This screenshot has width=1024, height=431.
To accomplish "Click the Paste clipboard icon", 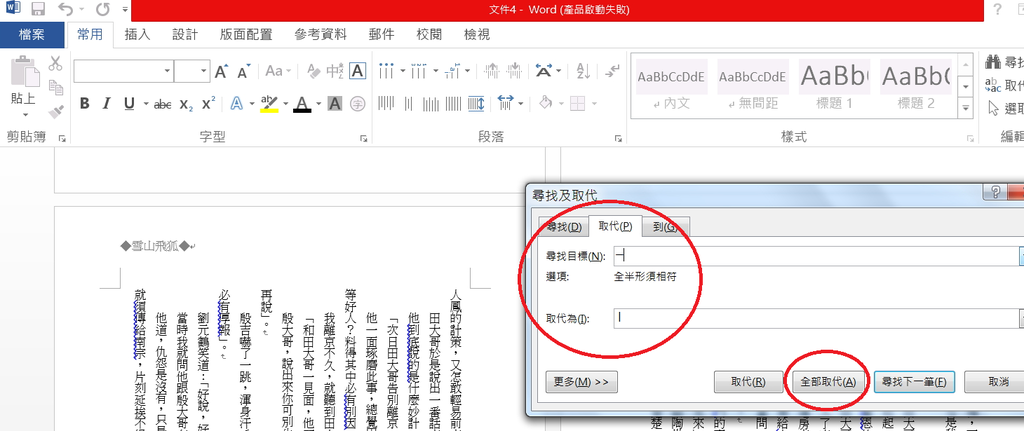I will click(24, 70).
